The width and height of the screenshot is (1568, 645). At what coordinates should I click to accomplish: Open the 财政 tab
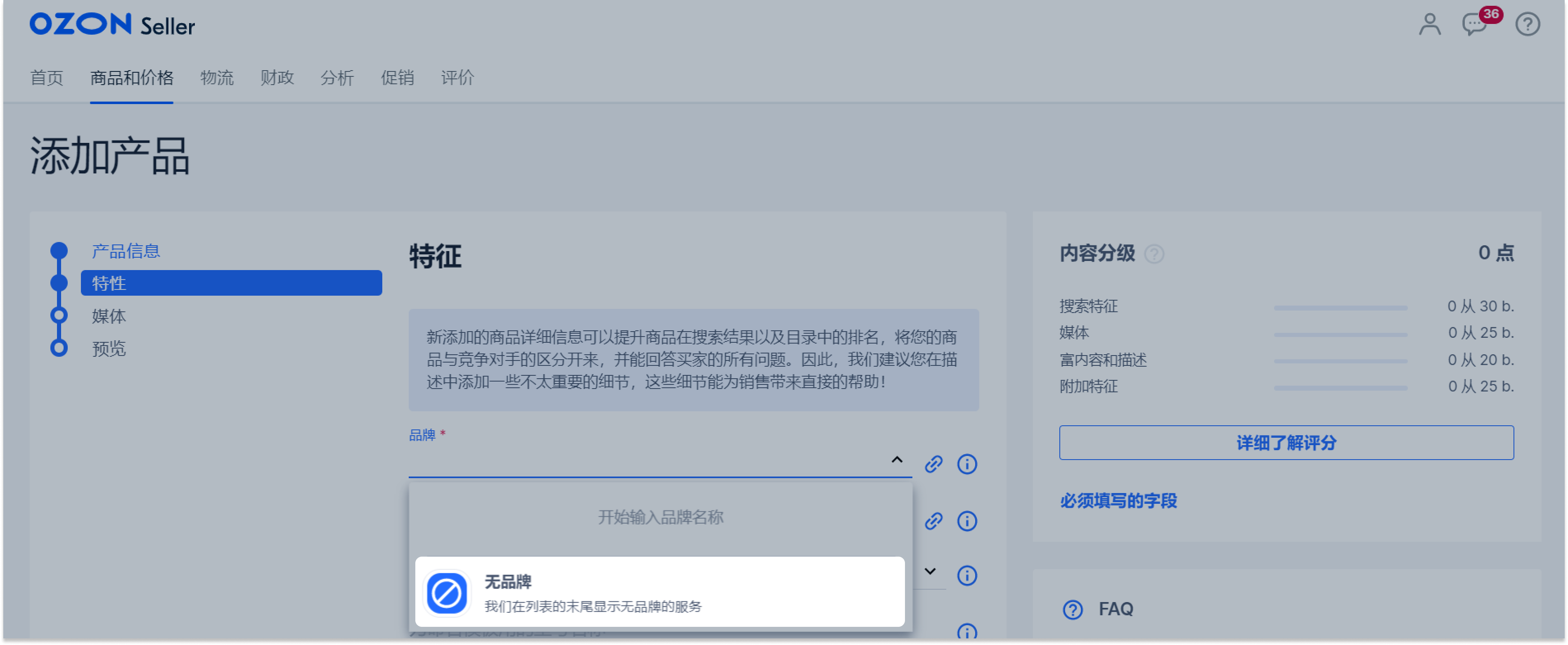coord(277,77)
